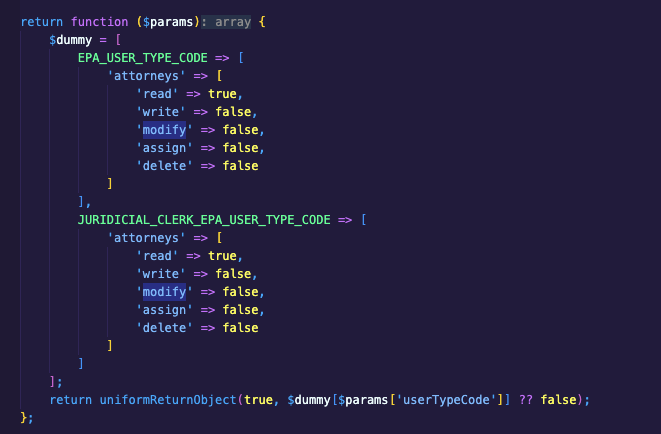
Task: Click the closing '};' on the last line
Action: 27,417
